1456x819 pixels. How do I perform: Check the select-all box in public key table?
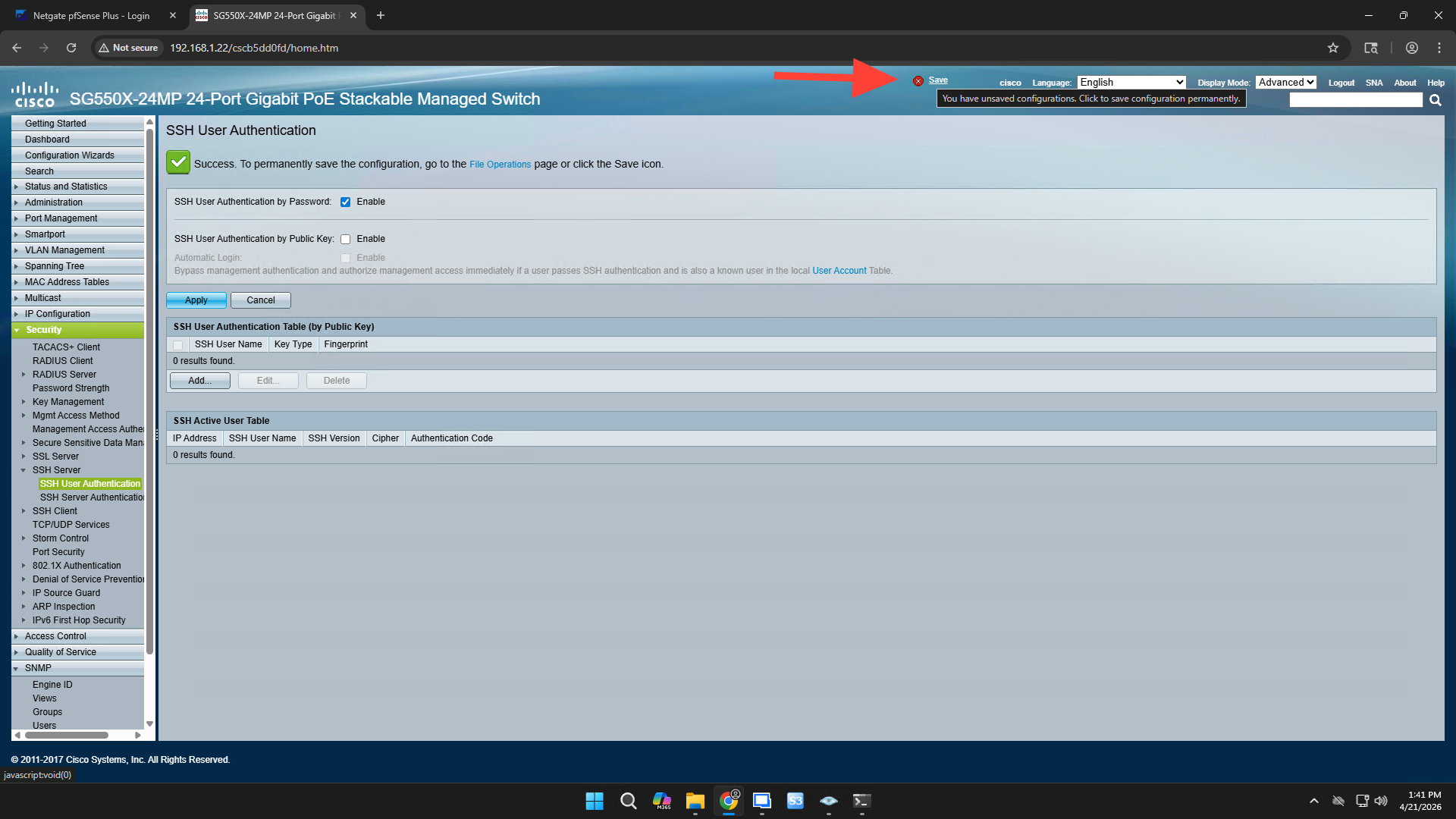pos(178,345)
